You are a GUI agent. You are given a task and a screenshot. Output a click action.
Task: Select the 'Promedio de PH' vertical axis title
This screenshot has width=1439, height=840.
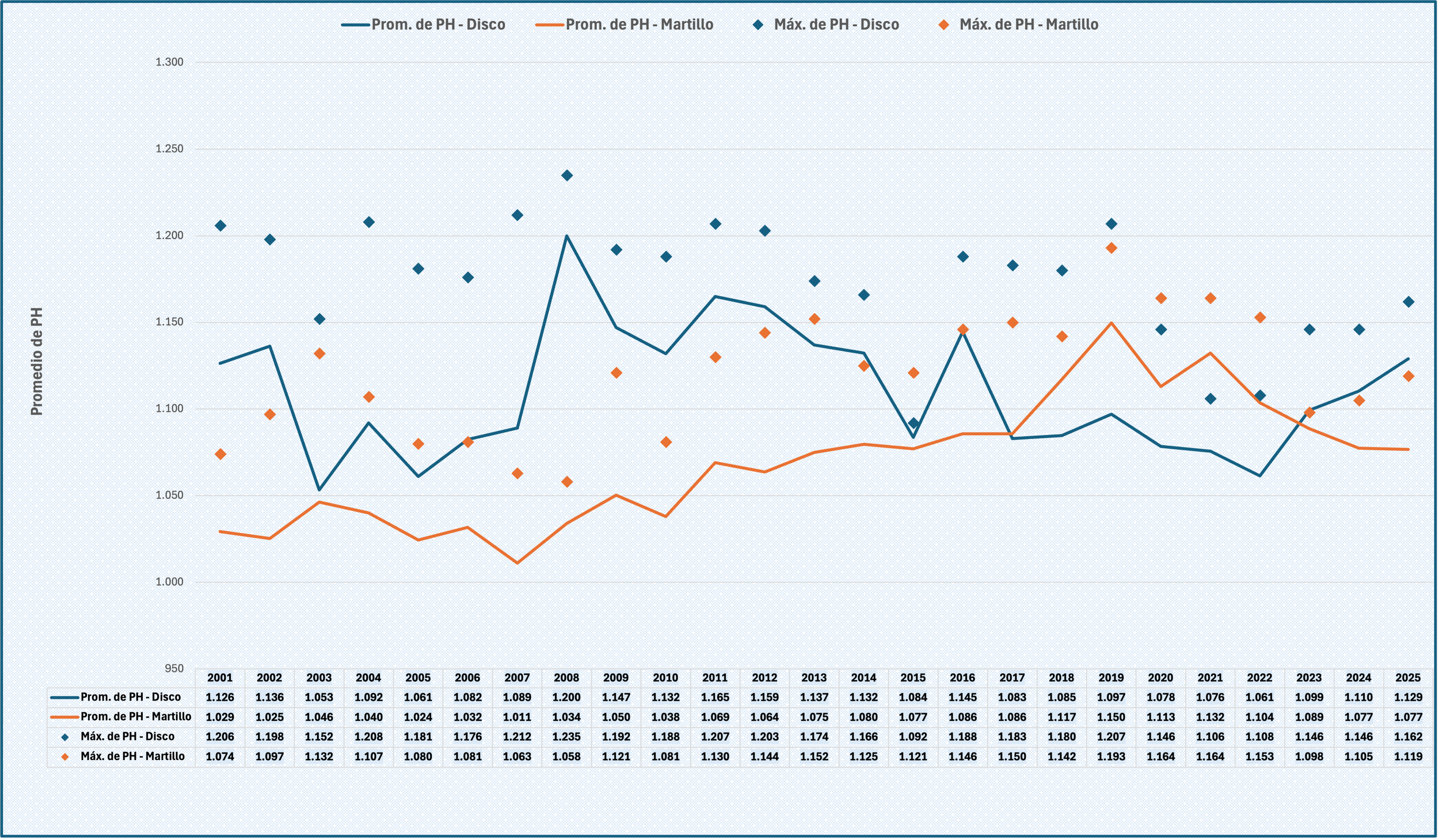[x=37, y=361]
